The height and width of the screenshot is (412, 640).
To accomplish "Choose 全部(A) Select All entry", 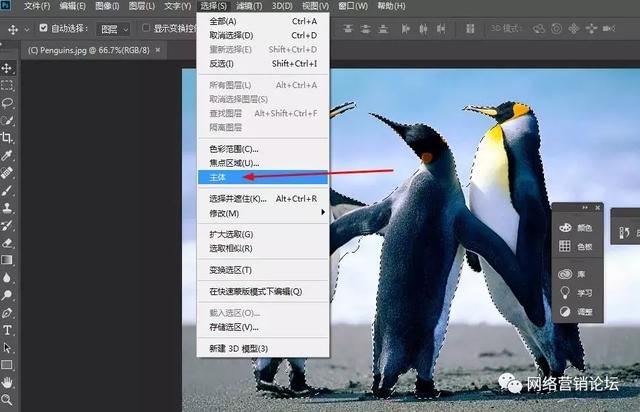I will coord(263,21).
